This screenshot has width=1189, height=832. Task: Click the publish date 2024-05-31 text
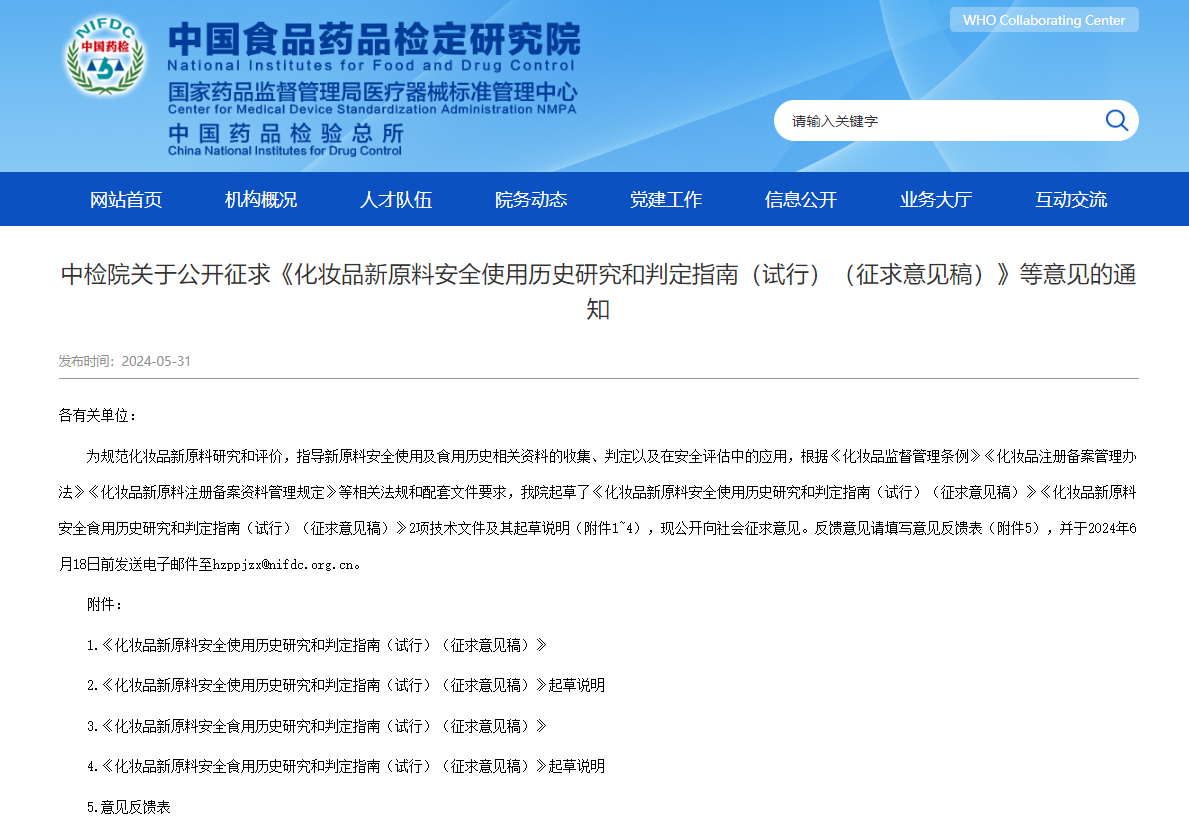click(x=156, y=361)
